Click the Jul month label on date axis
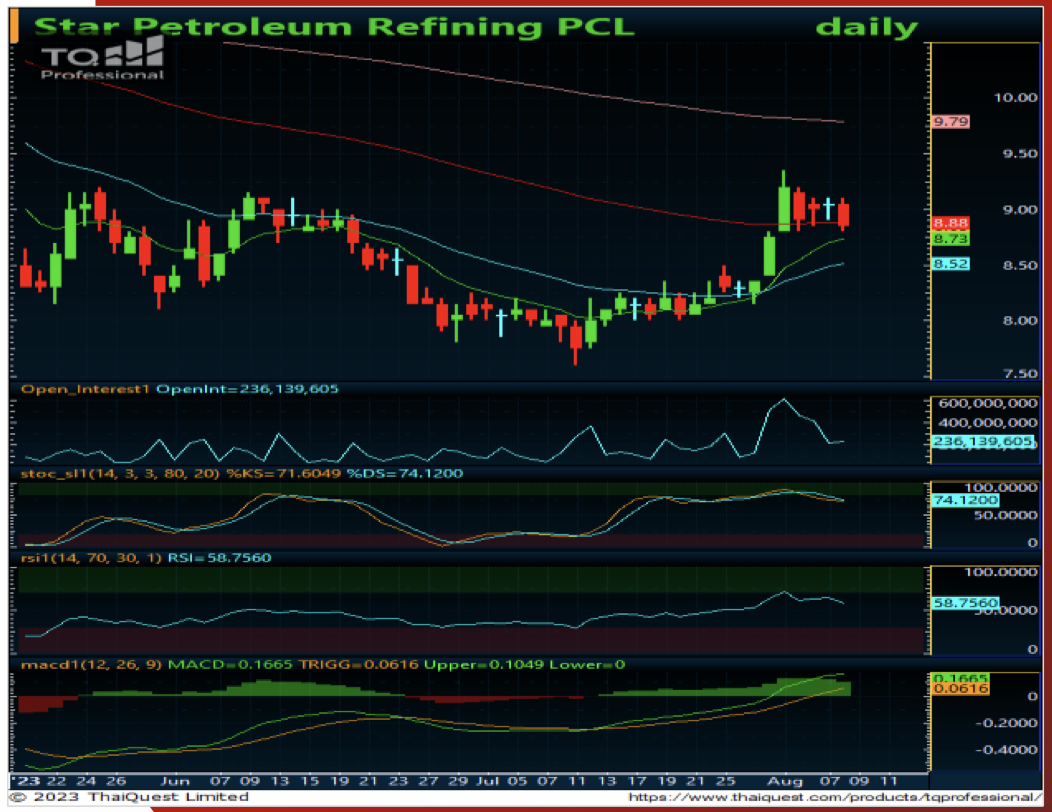This screenshot has width=1052, height=812. [x=488, y=781]
